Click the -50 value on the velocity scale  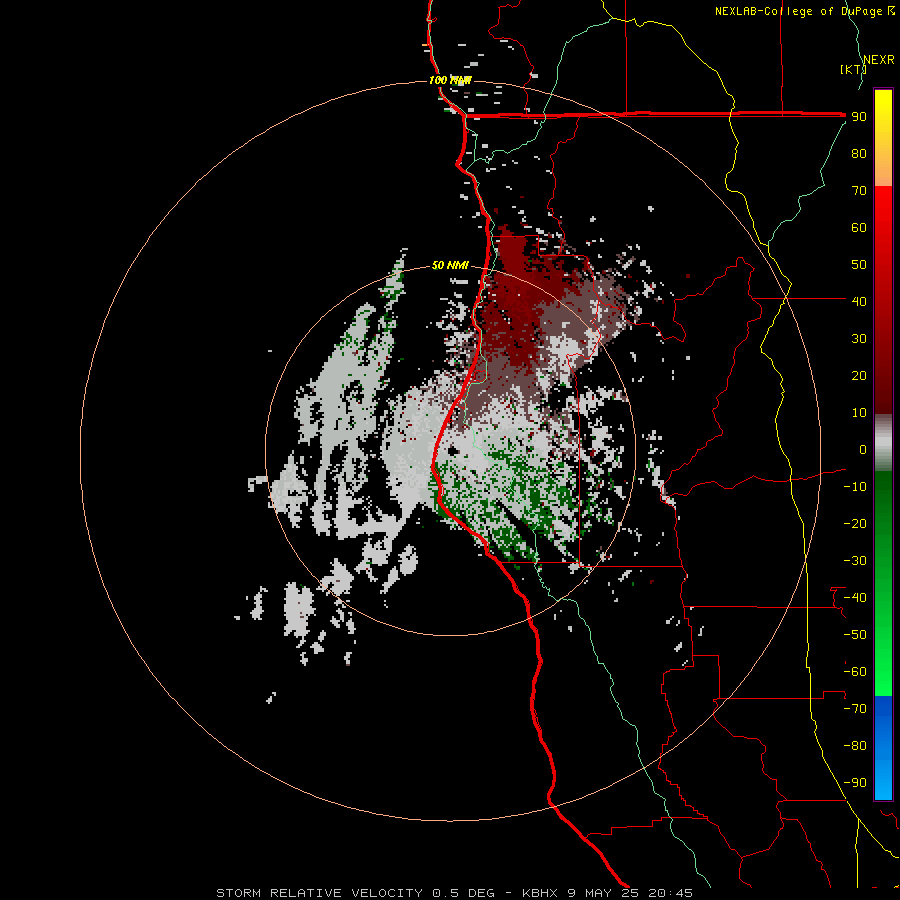[855, 635]
